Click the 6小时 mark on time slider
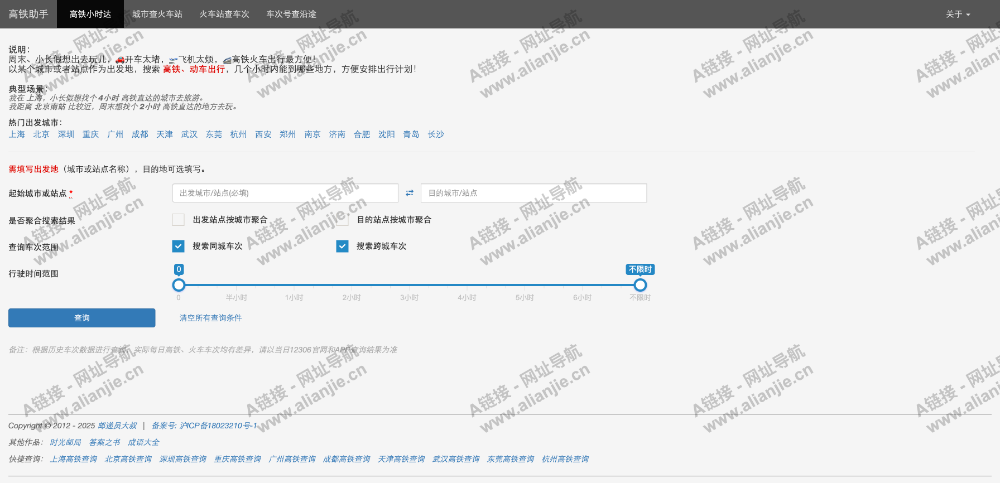 pos(582,297)
